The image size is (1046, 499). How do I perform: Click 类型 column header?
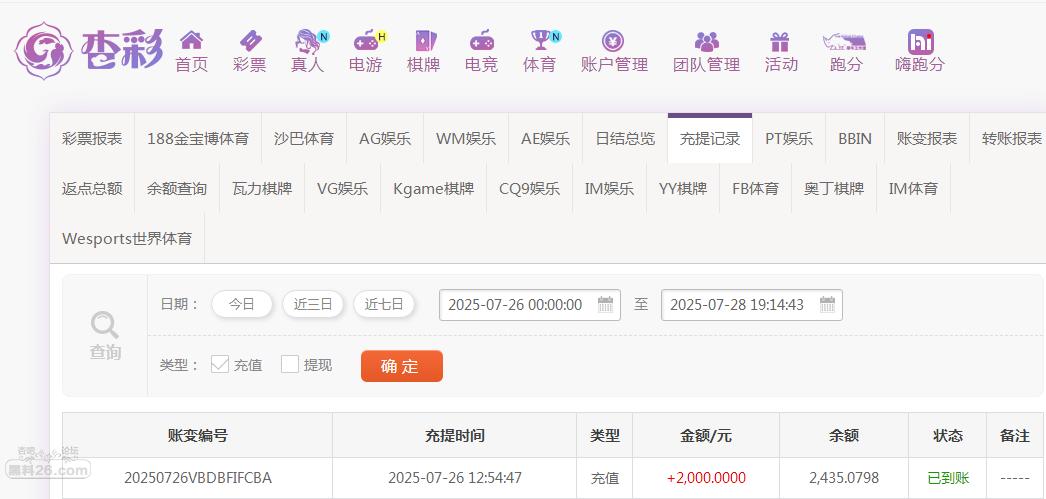pos(604,436)
